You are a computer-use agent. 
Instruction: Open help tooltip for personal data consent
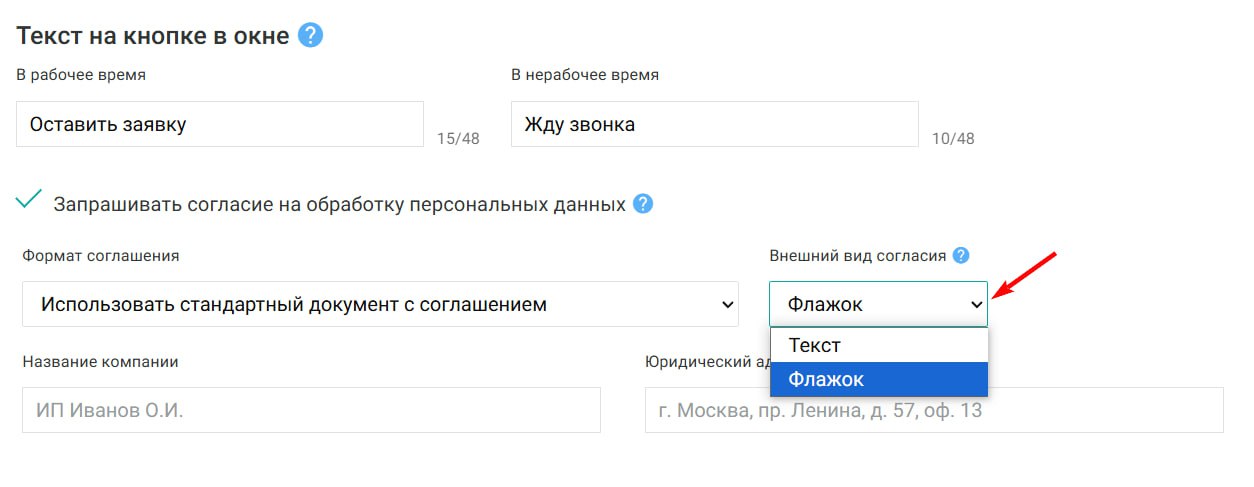tap(643, 204)
